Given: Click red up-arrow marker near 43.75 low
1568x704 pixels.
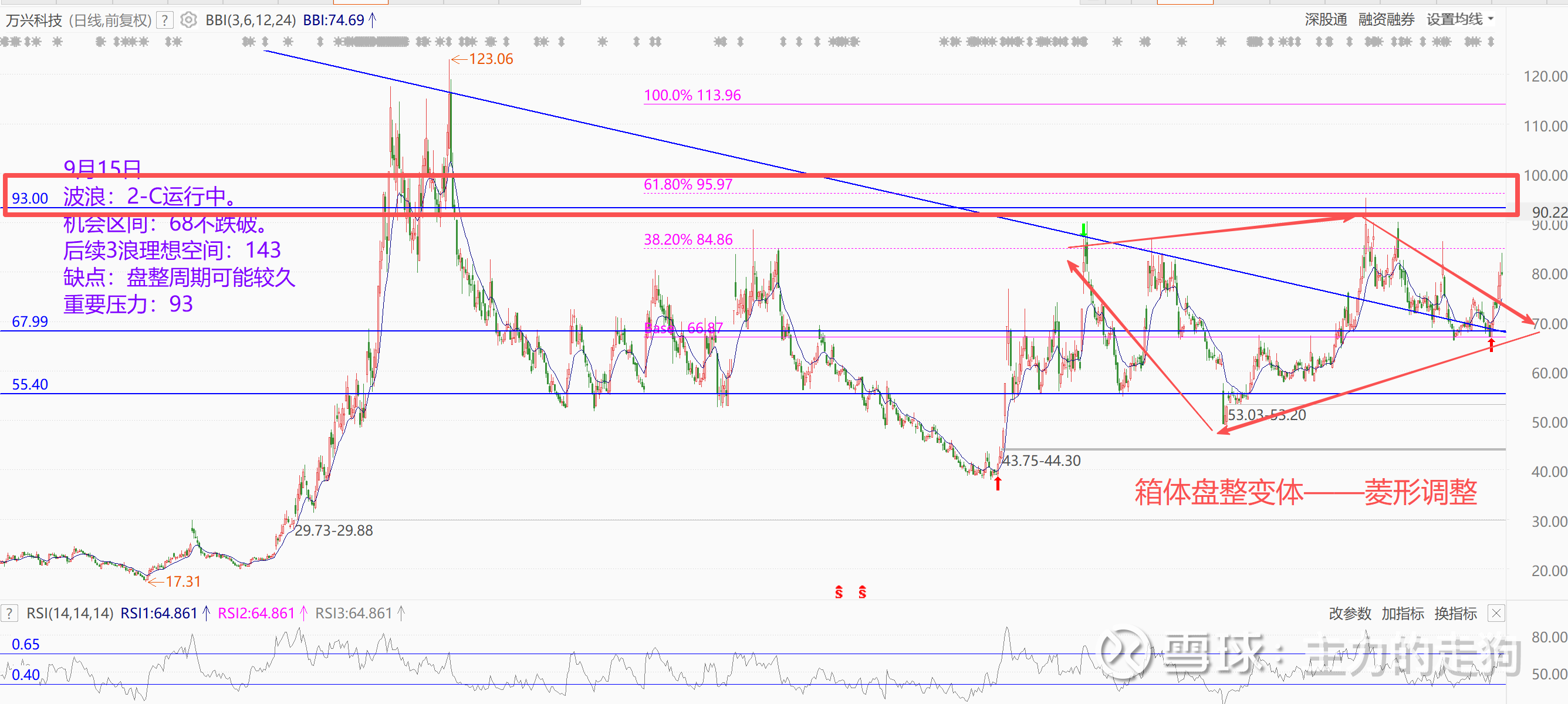Looking at the screenshot, I should click(x=998, y=483).
